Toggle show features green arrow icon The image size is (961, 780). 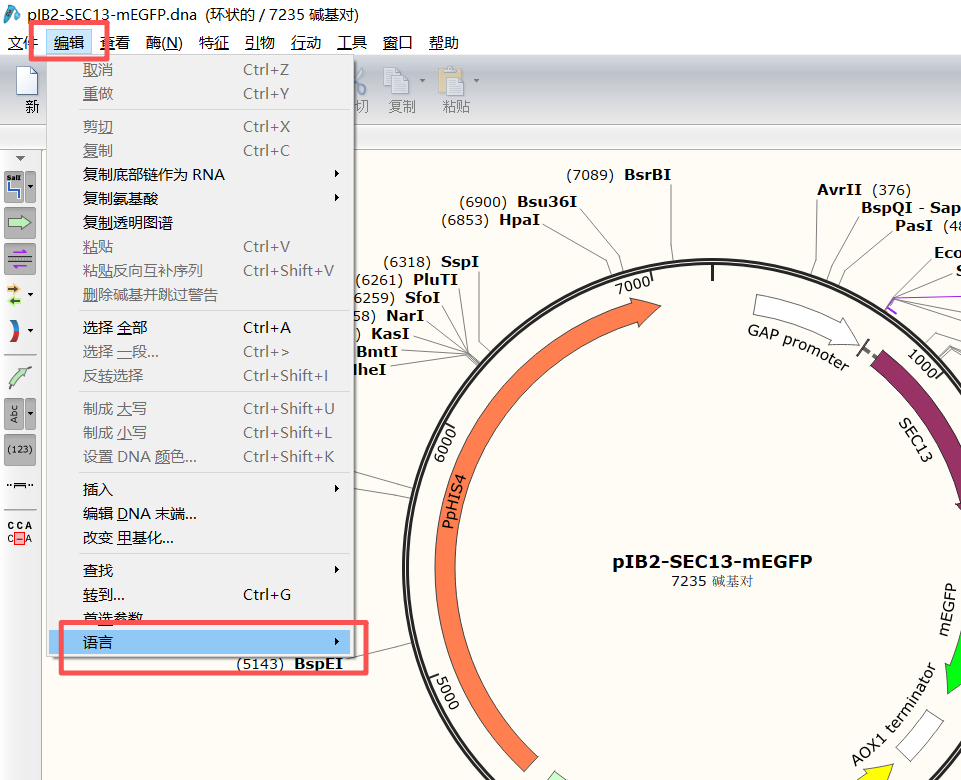(20, 223)
